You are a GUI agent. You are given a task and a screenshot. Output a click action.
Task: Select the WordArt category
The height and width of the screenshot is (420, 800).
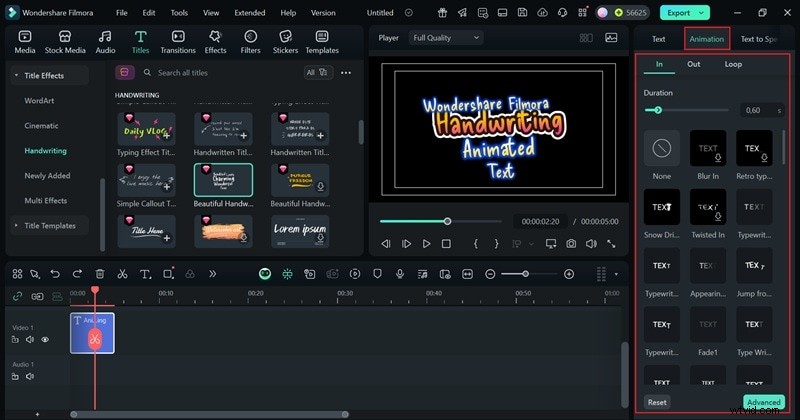coord(39,101)
